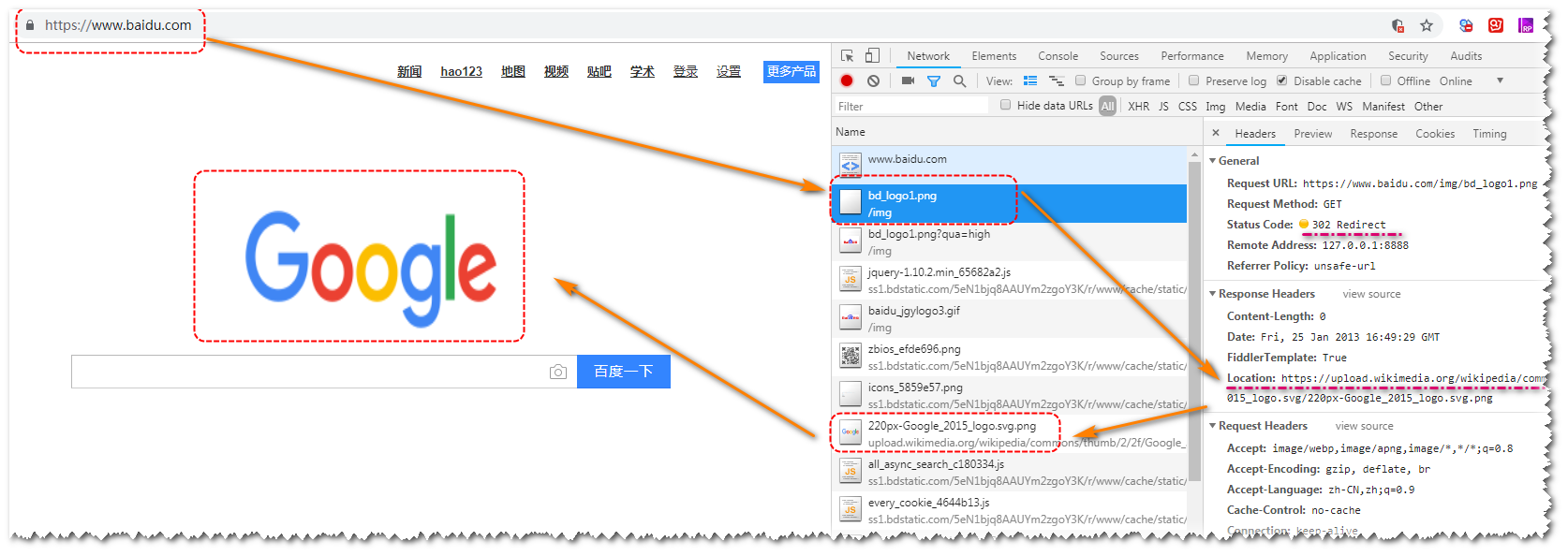Click the blue translate extension icon
The image size is (1568, 556).
point(1466,25)
